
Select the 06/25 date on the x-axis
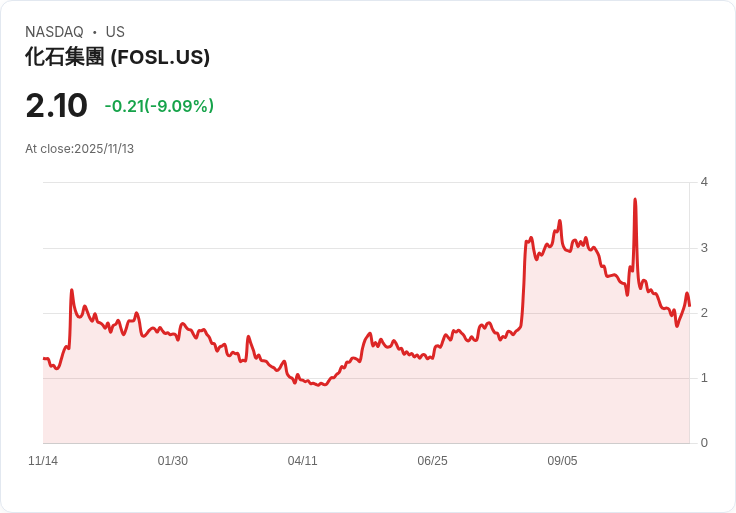coord(432,461)
